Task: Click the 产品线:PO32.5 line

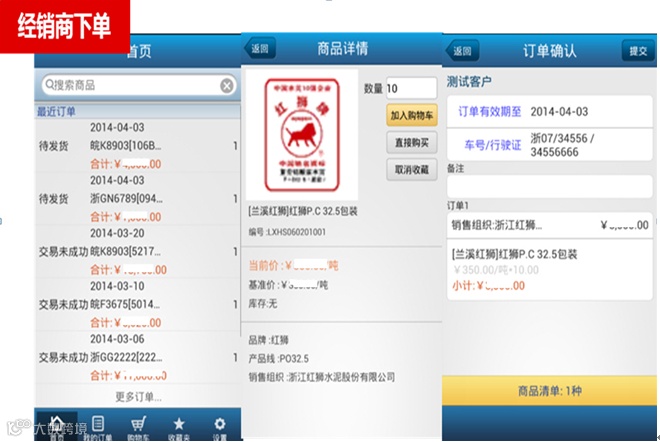Action: (278, 359)
